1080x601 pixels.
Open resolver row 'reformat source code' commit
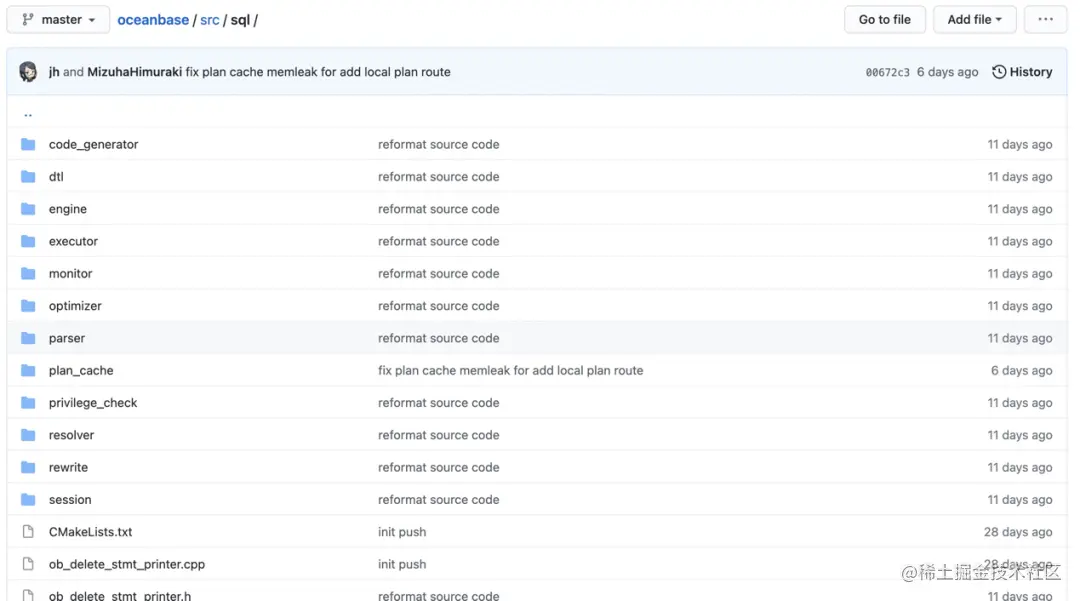click(x=439, y=435)
